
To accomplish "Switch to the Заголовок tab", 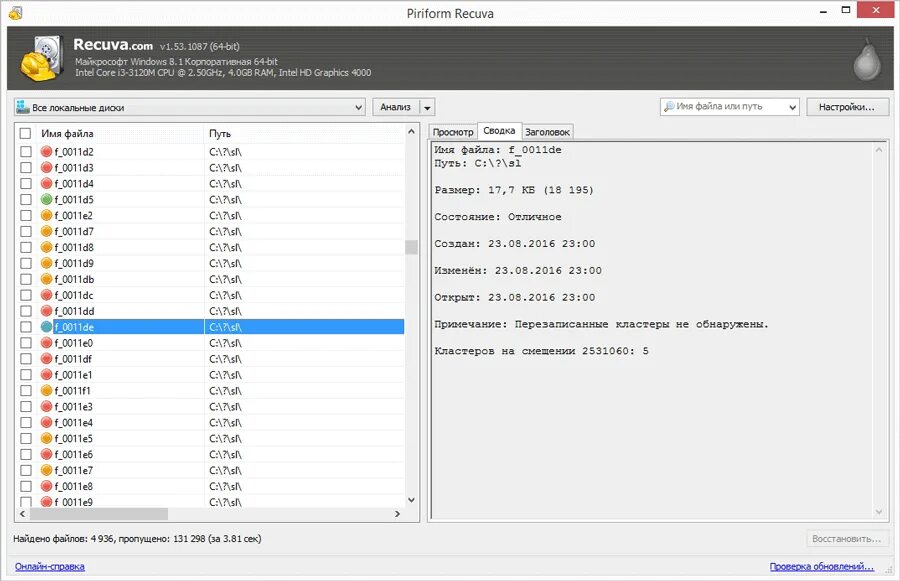I will pos(547,132).
